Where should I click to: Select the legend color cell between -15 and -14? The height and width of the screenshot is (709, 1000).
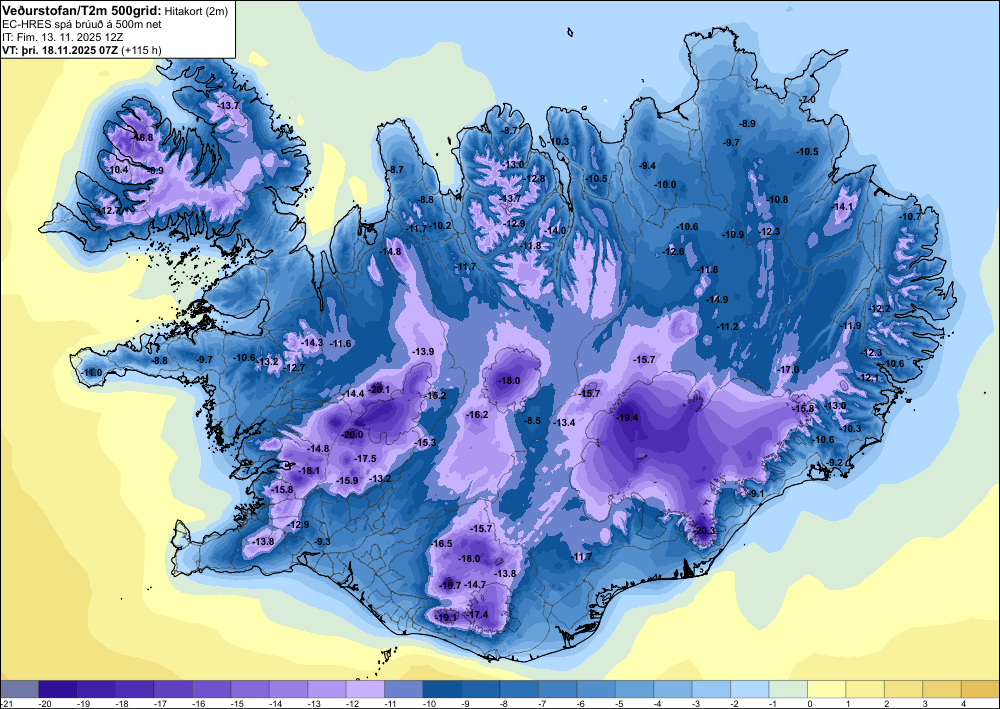[x=250, y=689]
